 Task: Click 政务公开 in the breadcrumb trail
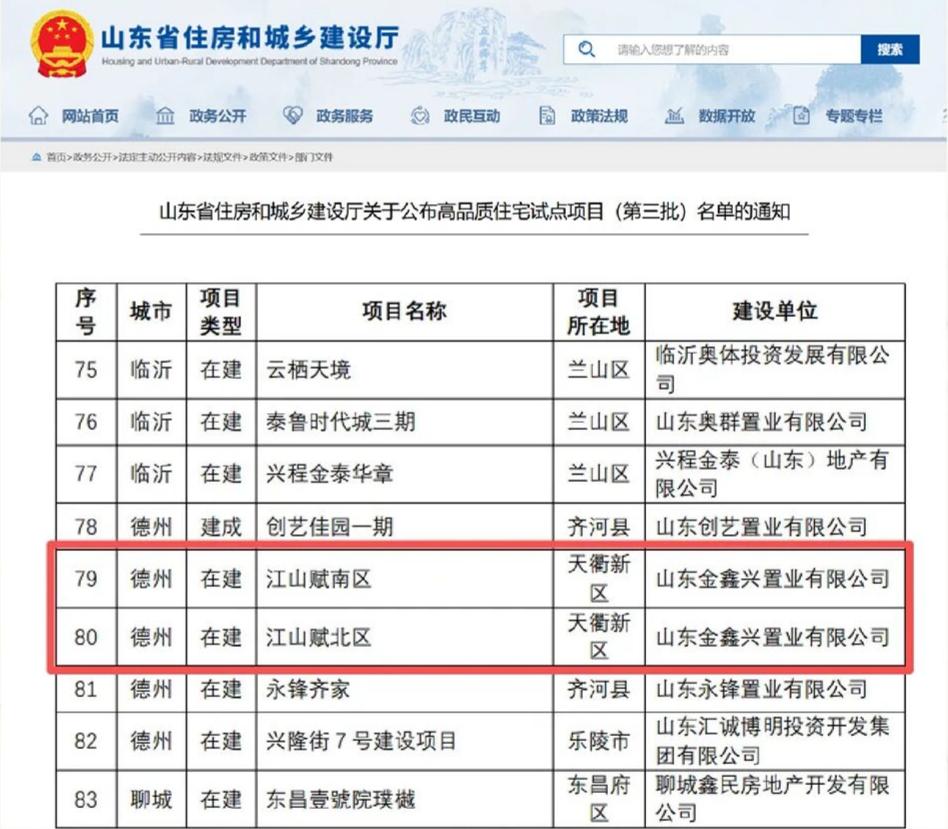pos(93,157)
